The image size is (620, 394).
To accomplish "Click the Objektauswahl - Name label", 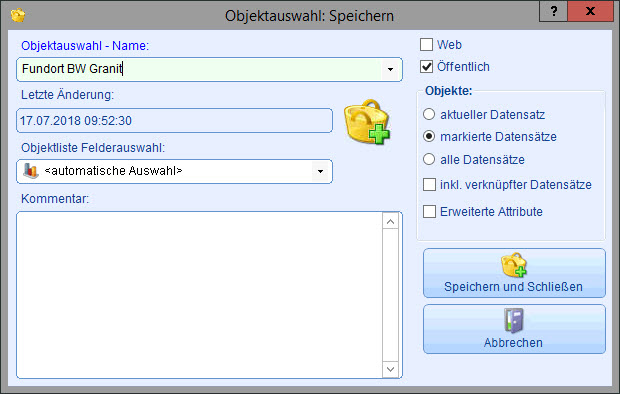I will (85, 46).
